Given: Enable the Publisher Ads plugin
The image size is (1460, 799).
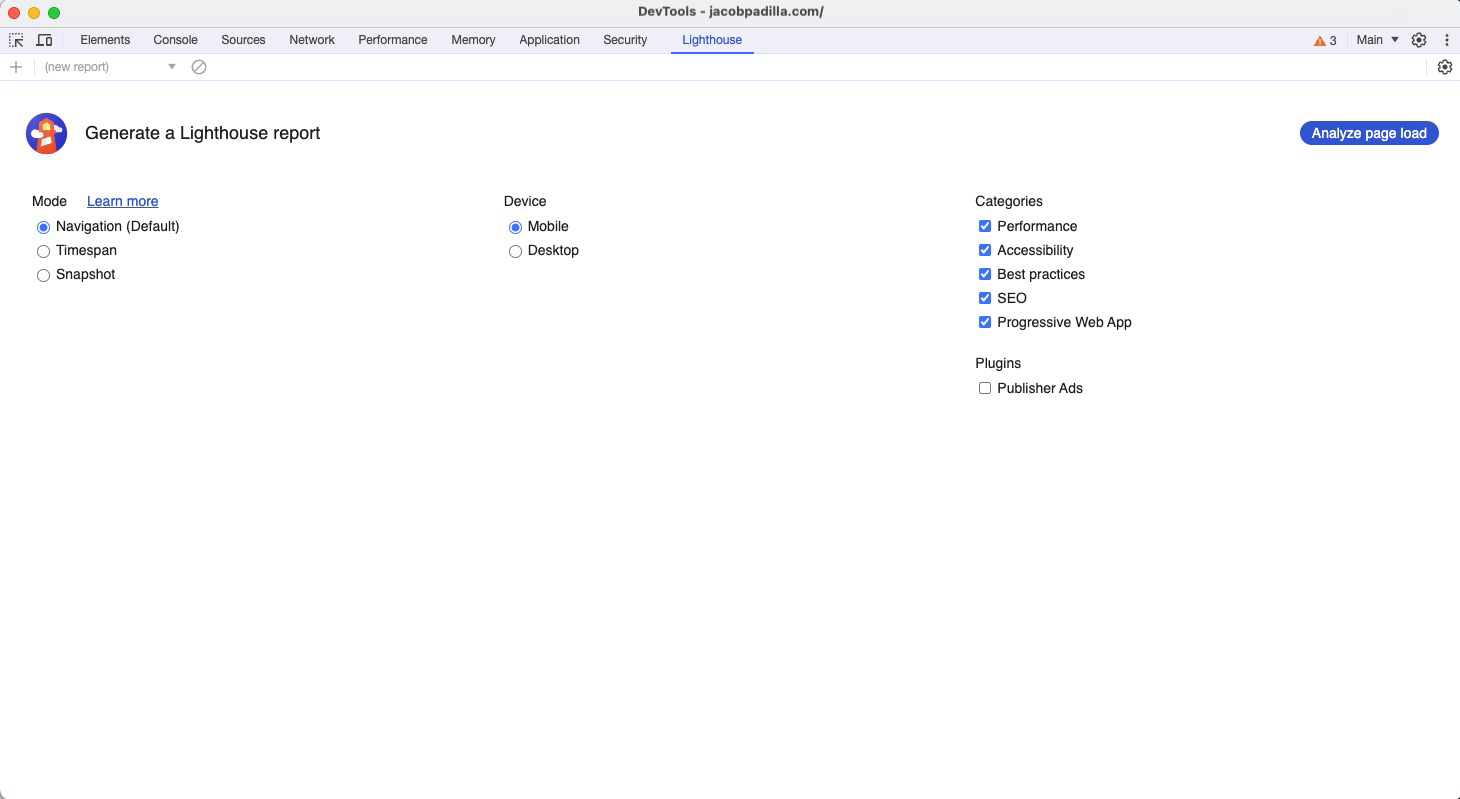Looking at the screenshot, I should point(985,388).
